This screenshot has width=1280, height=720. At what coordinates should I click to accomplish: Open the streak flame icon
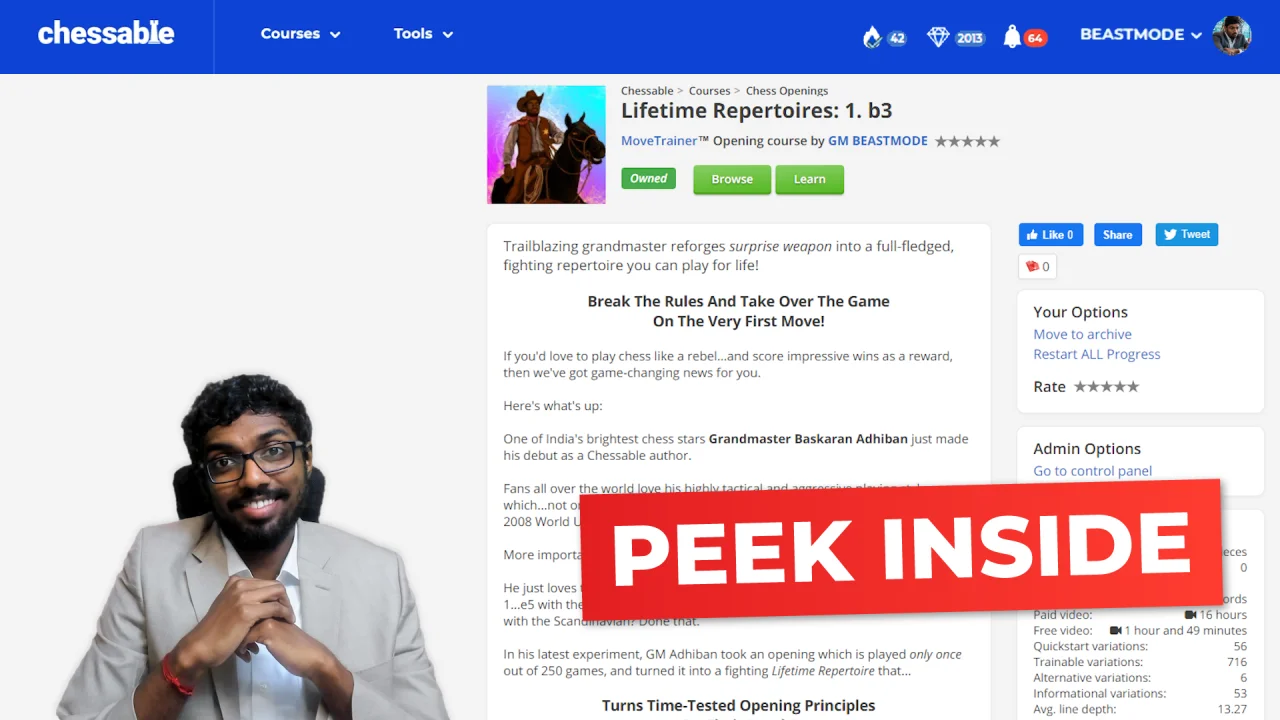(872, 37)
